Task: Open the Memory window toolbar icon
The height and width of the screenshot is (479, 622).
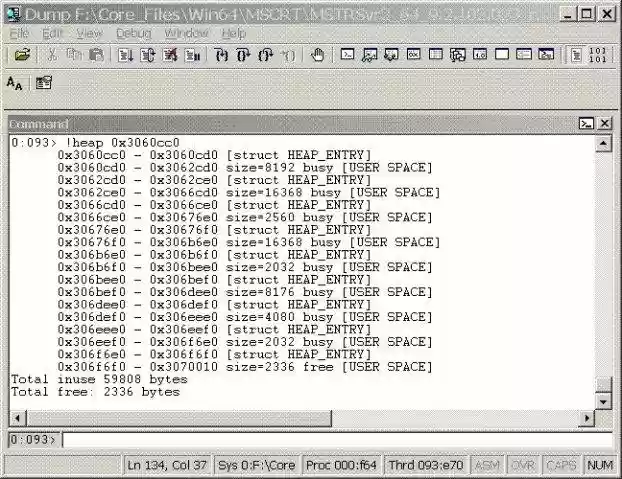Action: [436, 54]
